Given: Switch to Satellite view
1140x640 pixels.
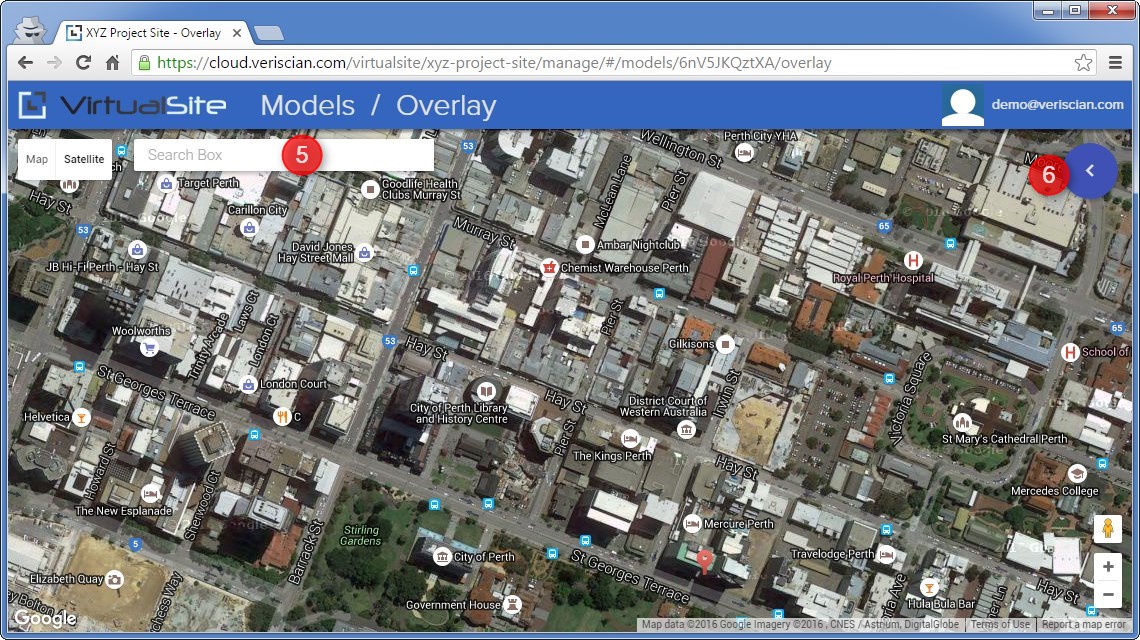Looking at the screenshot, I should [x=84, y=159].
